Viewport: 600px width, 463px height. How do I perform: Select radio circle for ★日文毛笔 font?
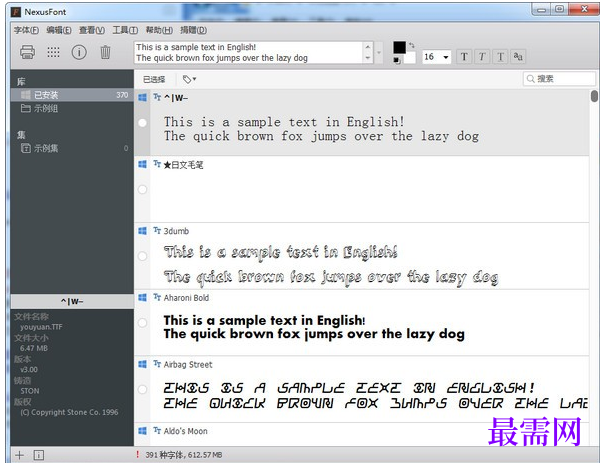[142, 189]
